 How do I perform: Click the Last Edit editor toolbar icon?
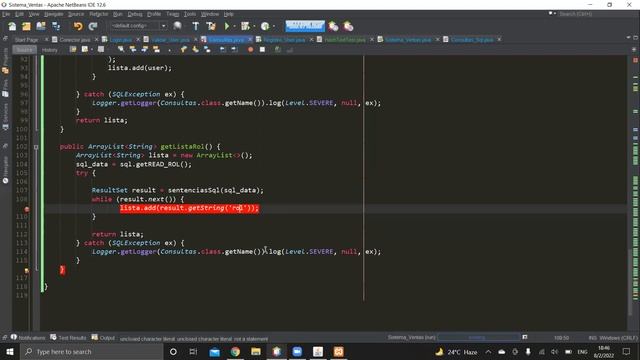click(x=73, y=49)
